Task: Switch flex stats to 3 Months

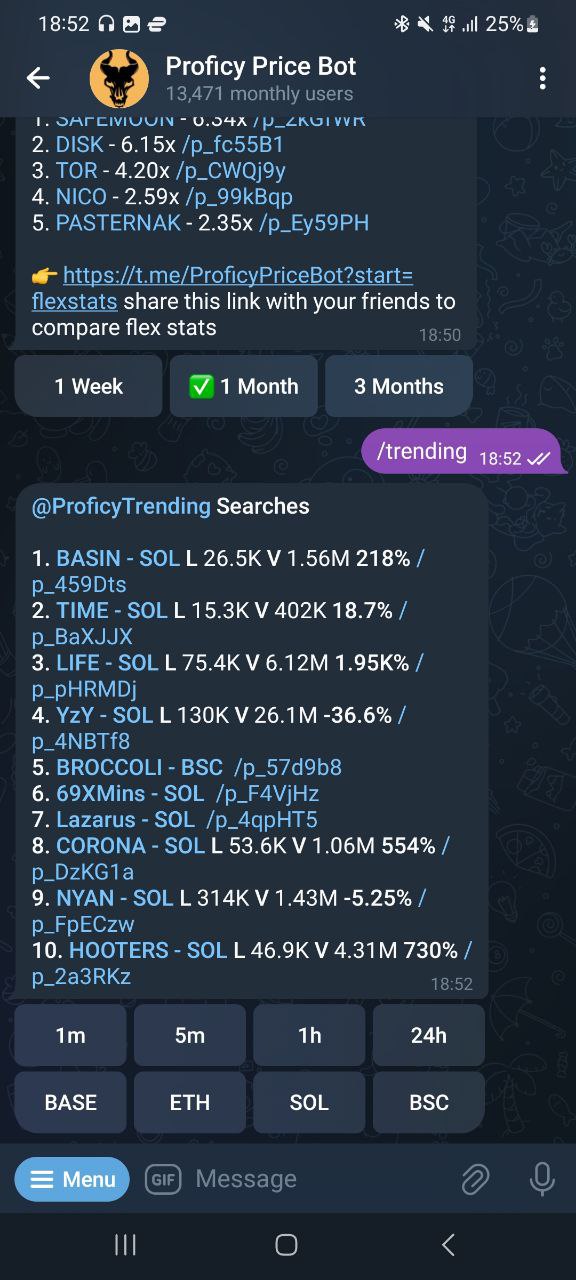Action: click(399, 386)
